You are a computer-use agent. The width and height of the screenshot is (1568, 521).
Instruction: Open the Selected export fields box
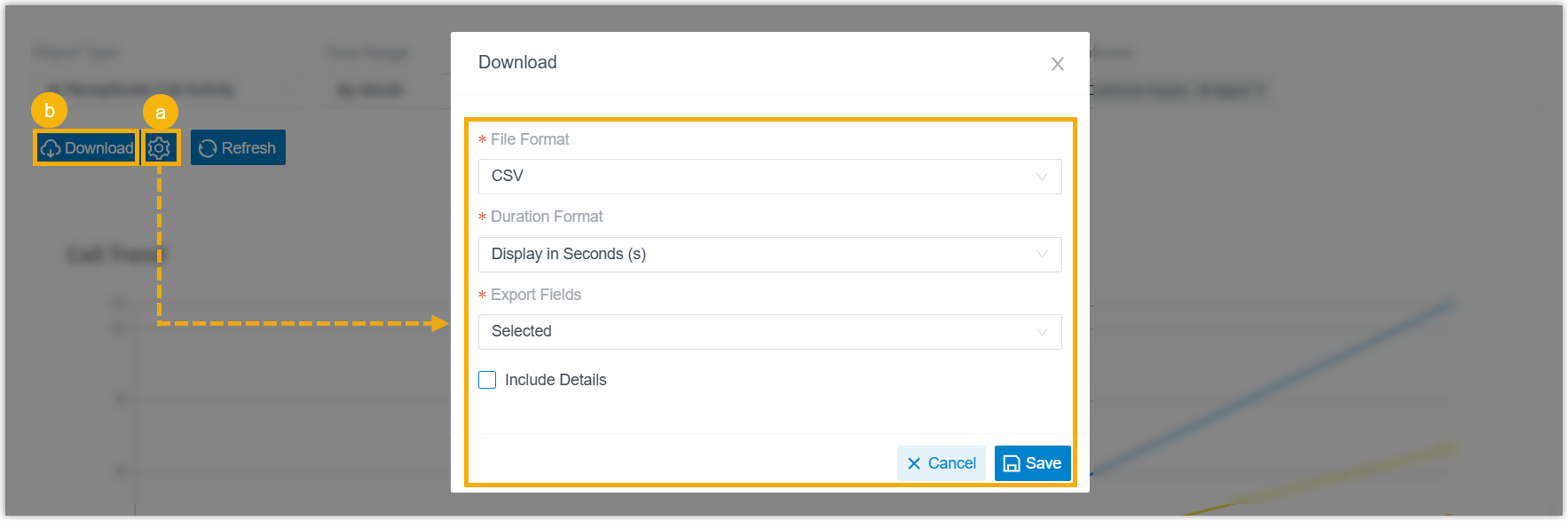point(754,332)
